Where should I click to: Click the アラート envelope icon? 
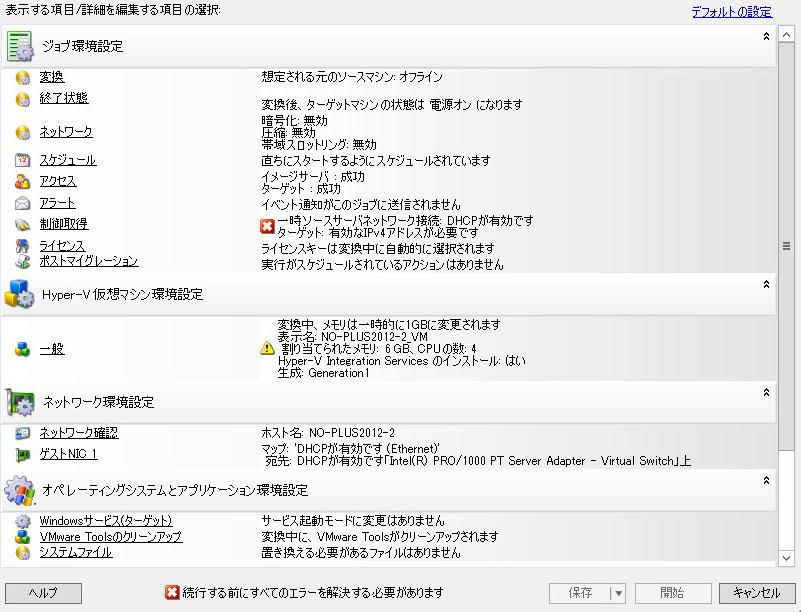[22, 204]
